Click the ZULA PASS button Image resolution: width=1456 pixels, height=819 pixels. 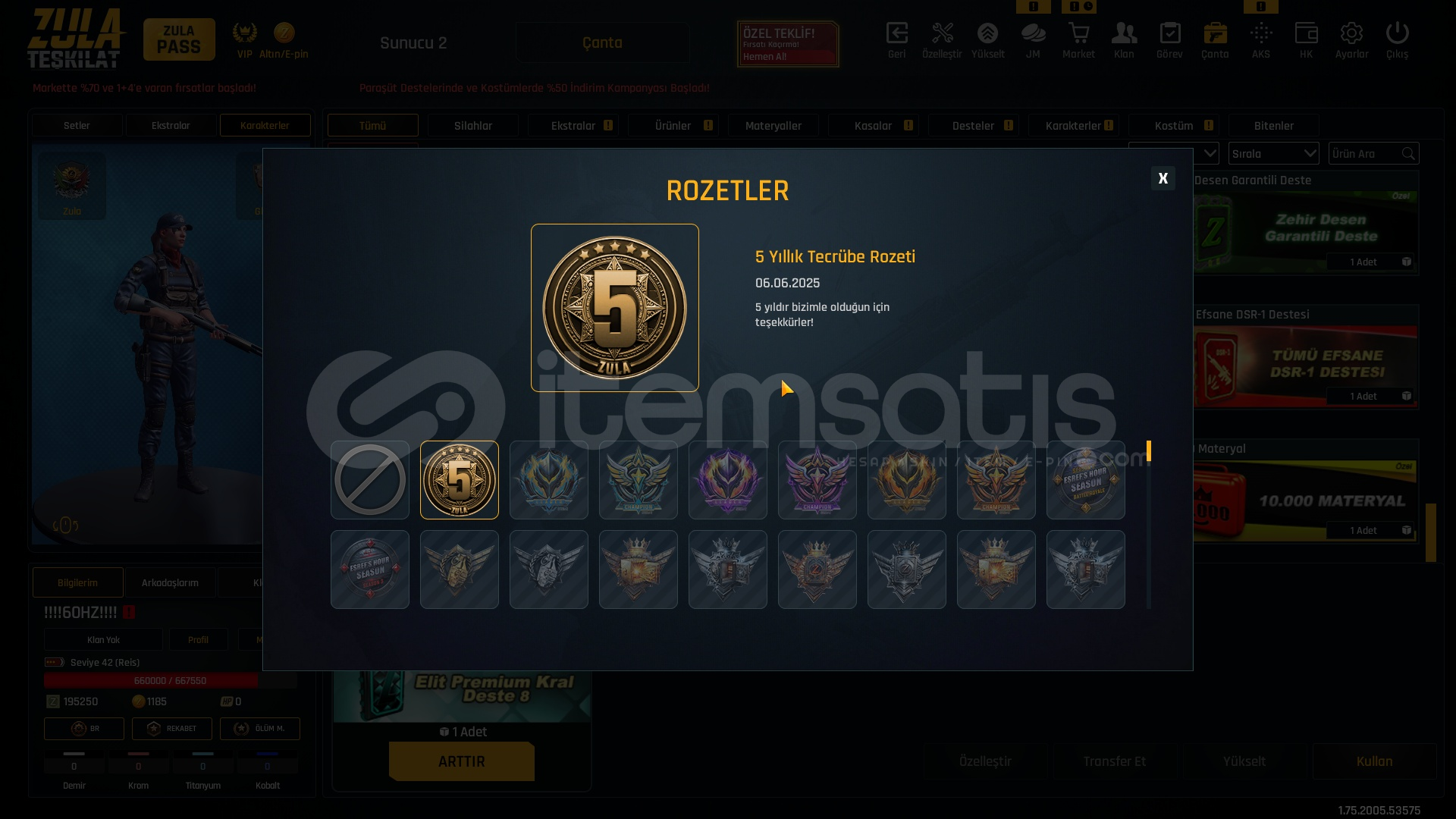[x=179, y=39]
